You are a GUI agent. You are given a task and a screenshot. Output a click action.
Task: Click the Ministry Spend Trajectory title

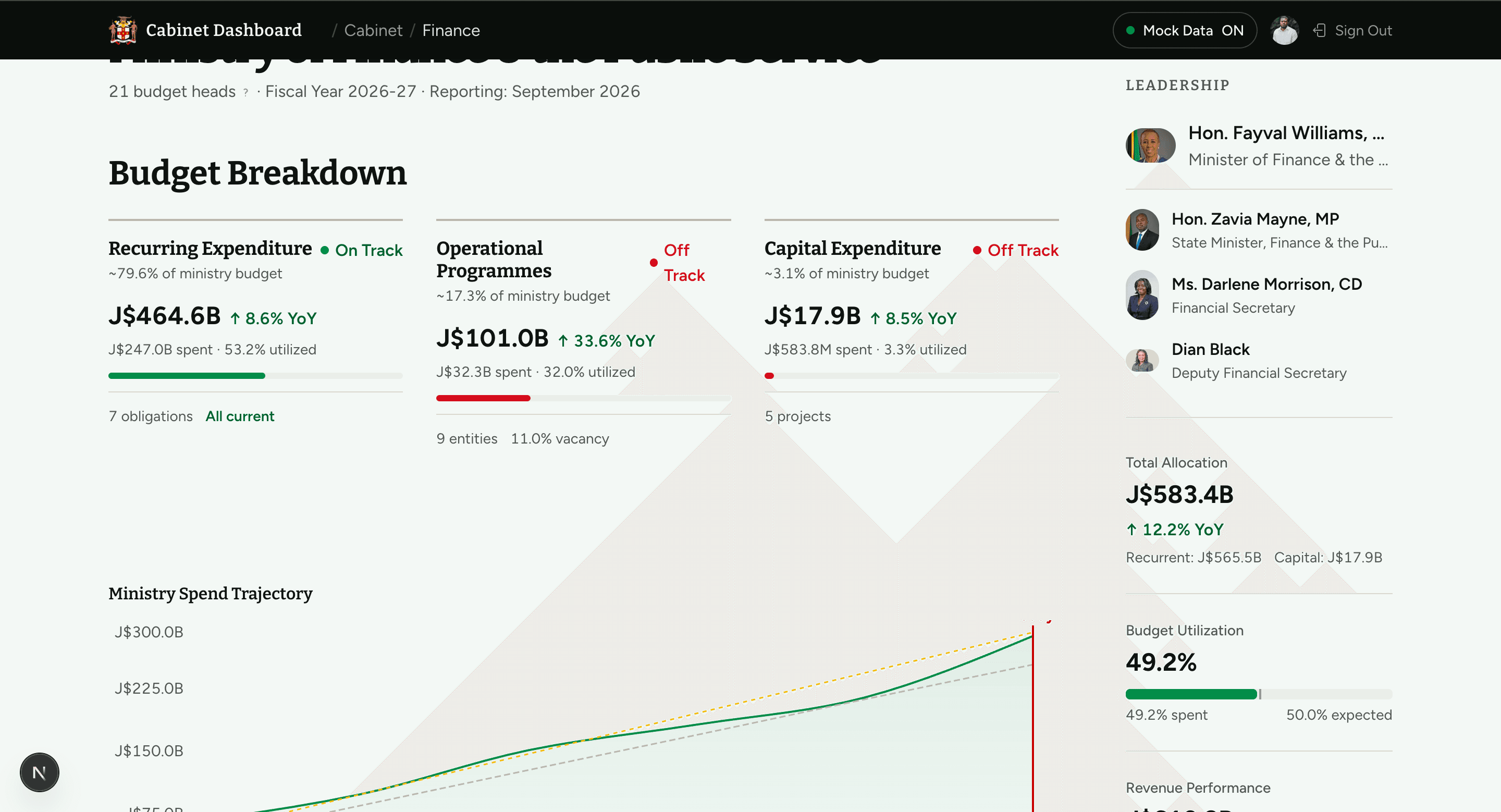211,594
